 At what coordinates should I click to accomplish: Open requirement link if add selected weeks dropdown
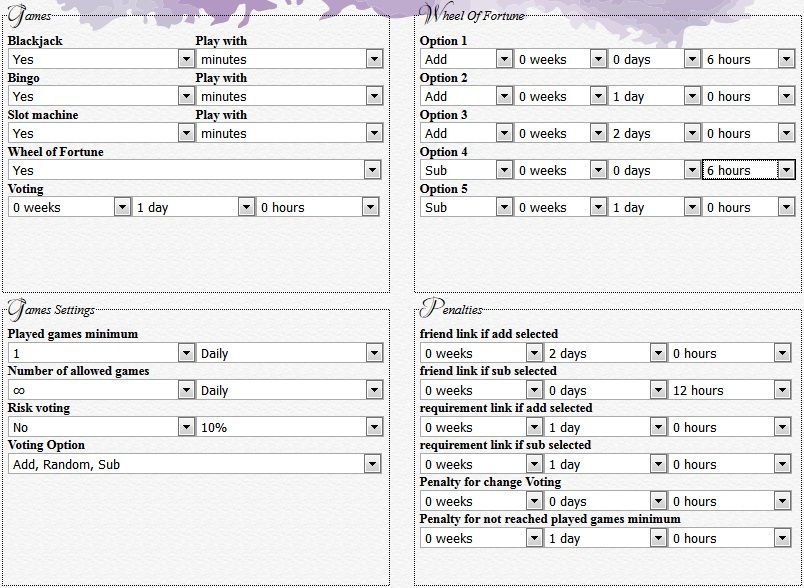click(x=481, y=427)
